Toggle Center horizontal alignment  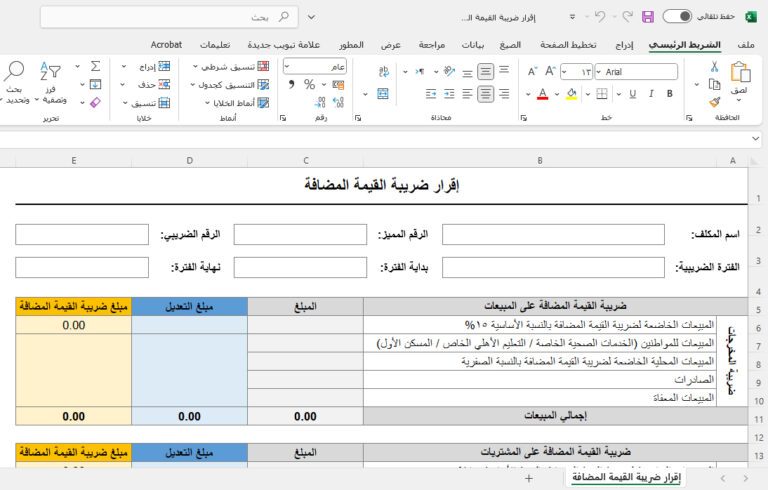point(485,94)
